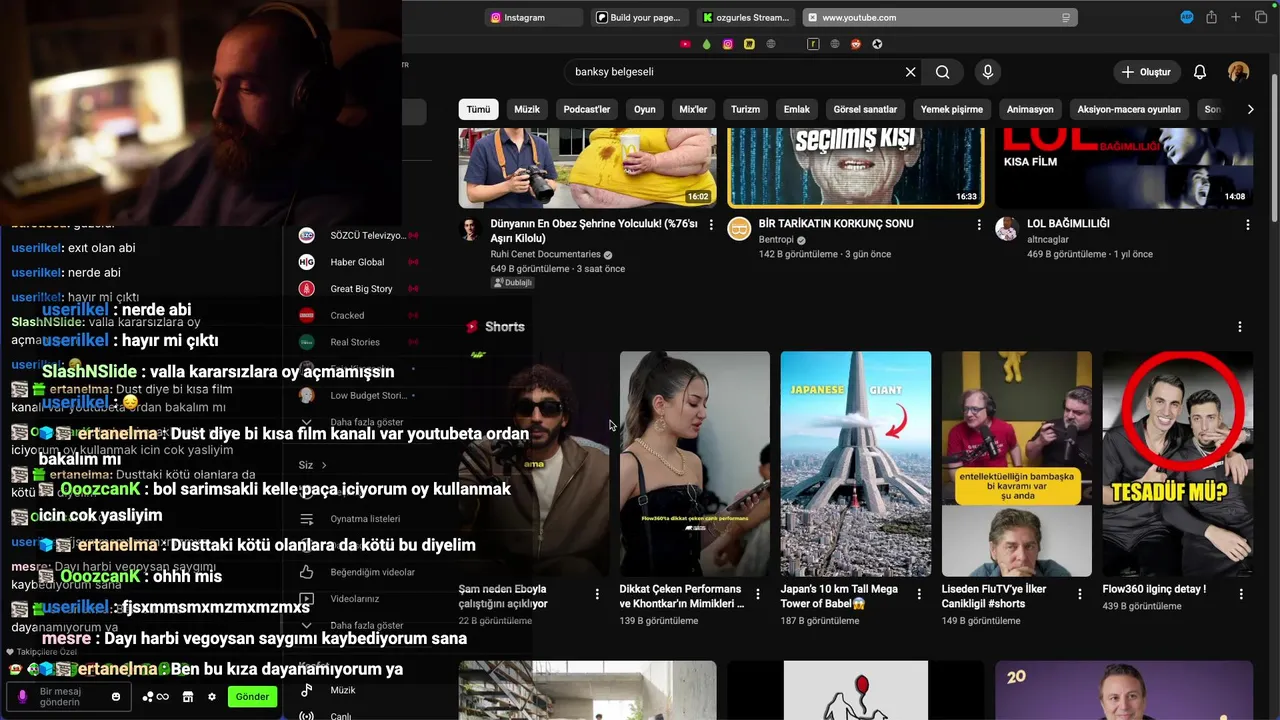This screenshot has width=1280, height=720.
Task: Open the SÖZCÜ Televizyonu channel
Action: click(x=368, y=236)
